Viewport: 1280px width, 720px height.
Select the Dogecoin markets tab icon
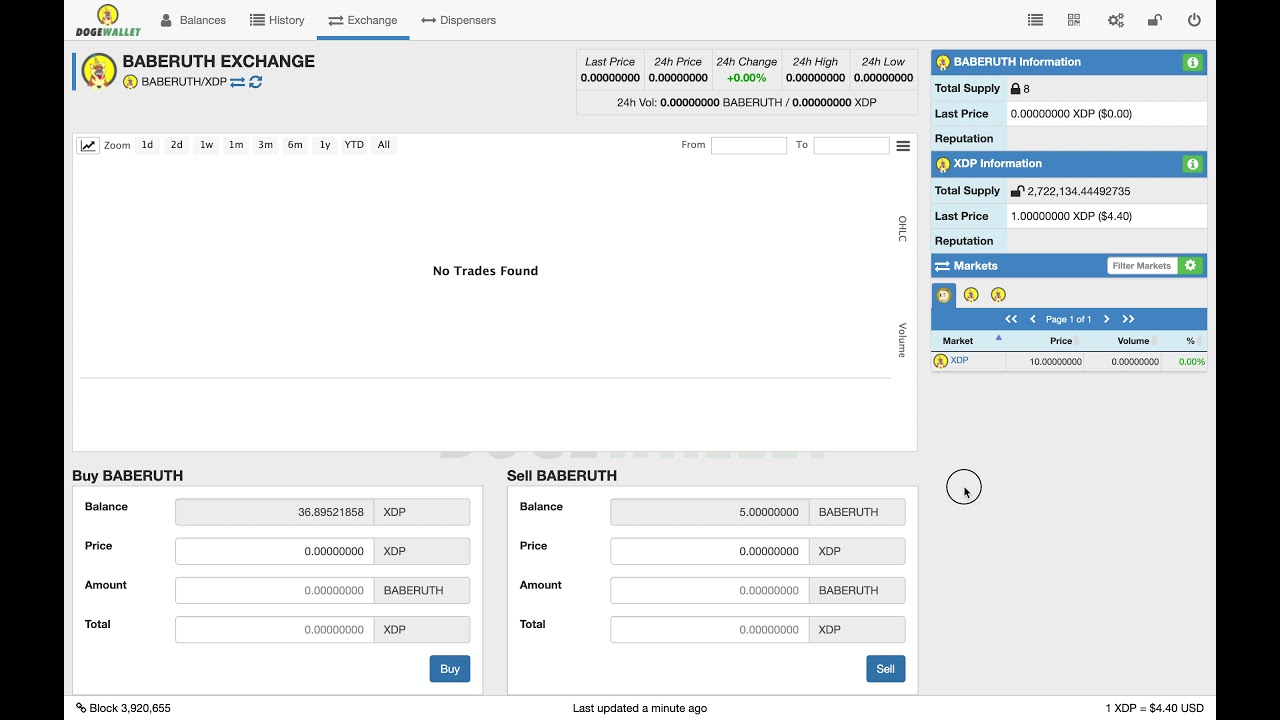pos(944,295)
